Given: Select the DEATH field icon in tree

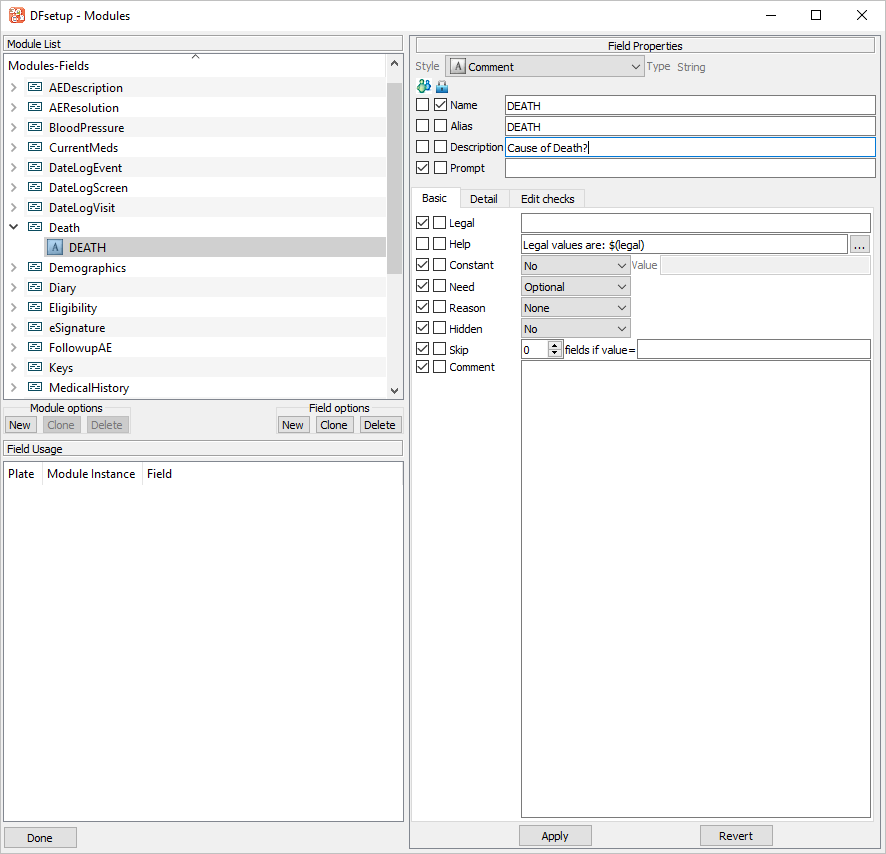Looking at the screenshot, I should click(x=55, y=248).
